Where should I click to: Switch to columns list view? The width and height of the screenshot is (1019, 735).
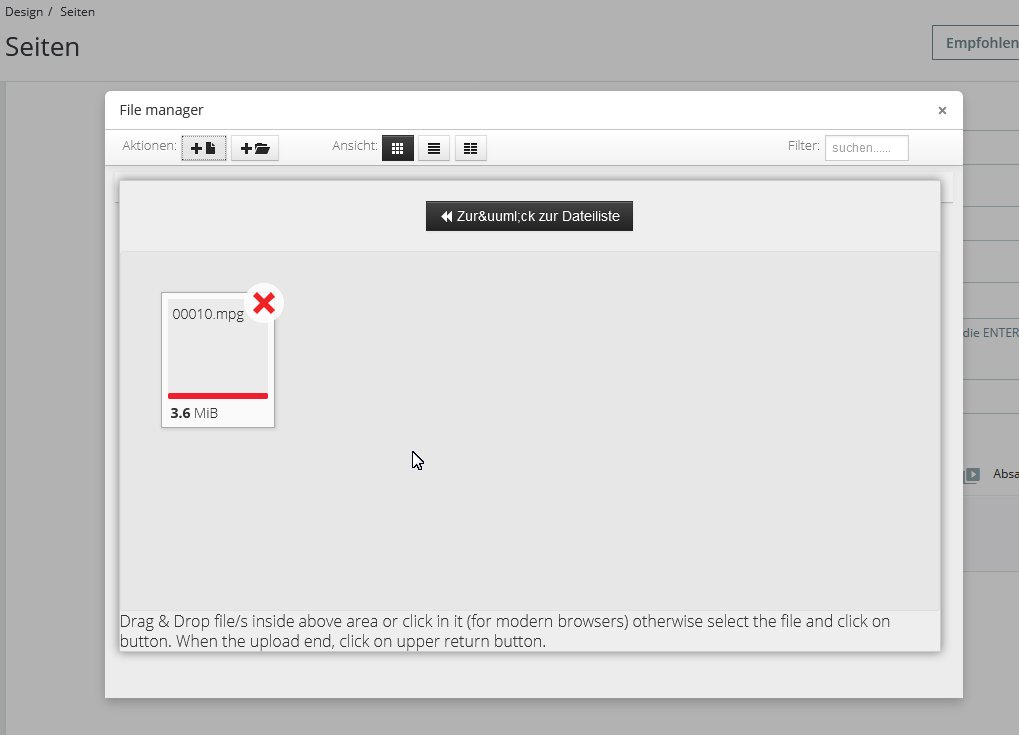click(471, 148)
